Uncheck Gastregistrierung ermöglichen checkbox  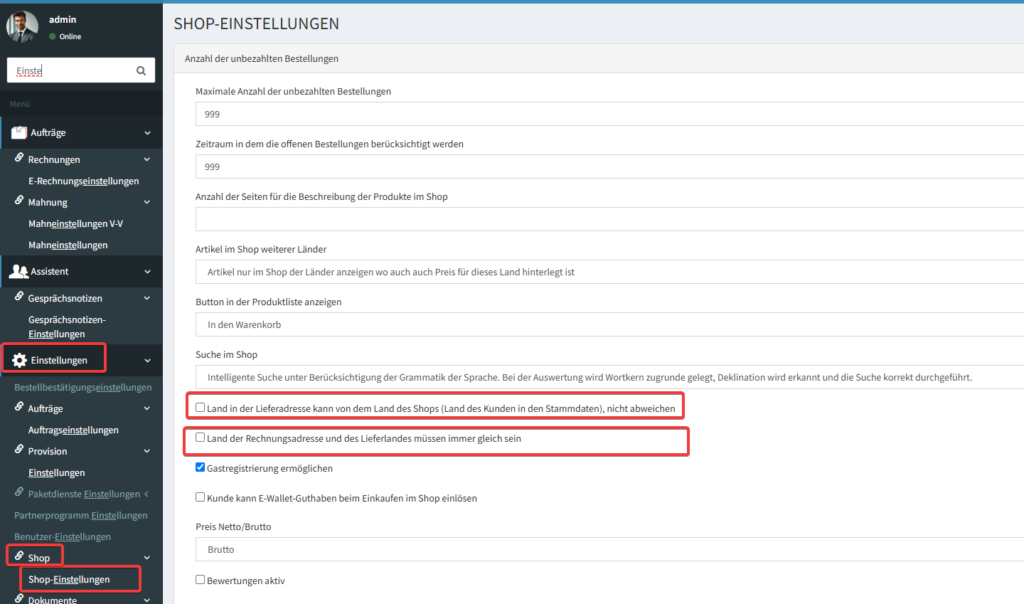pyautogui.click(x=201, y=467)
